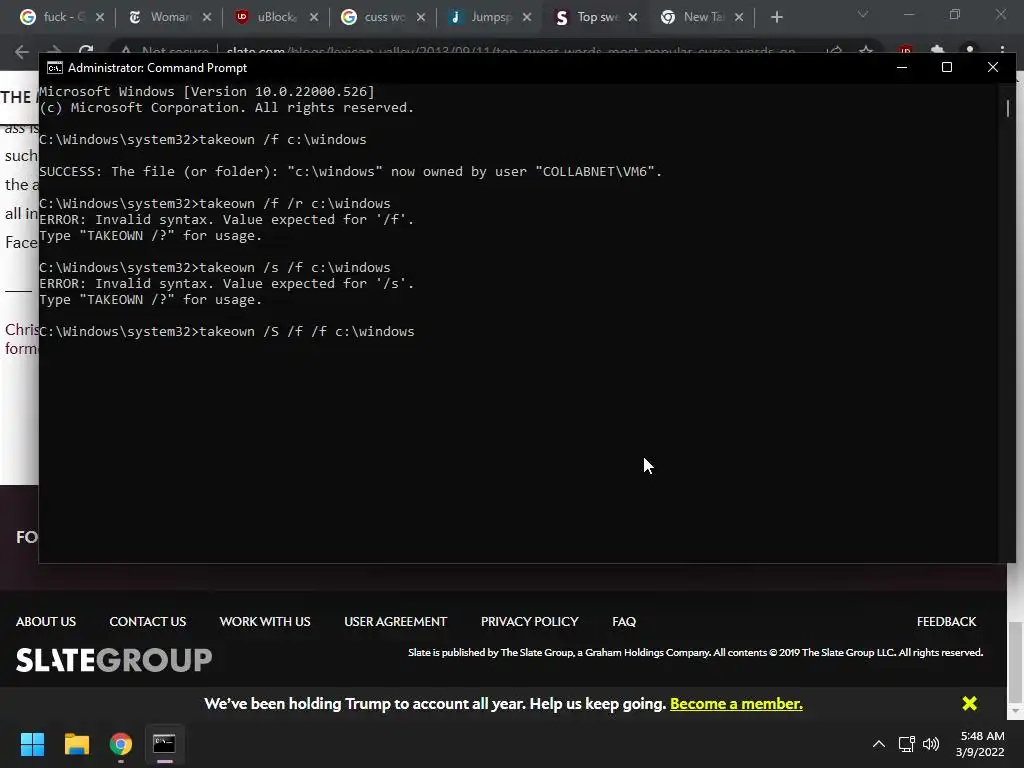Open the FEEDBACK footer link
Viewport: 1024px width, 768px height.
tap(946, 622)
